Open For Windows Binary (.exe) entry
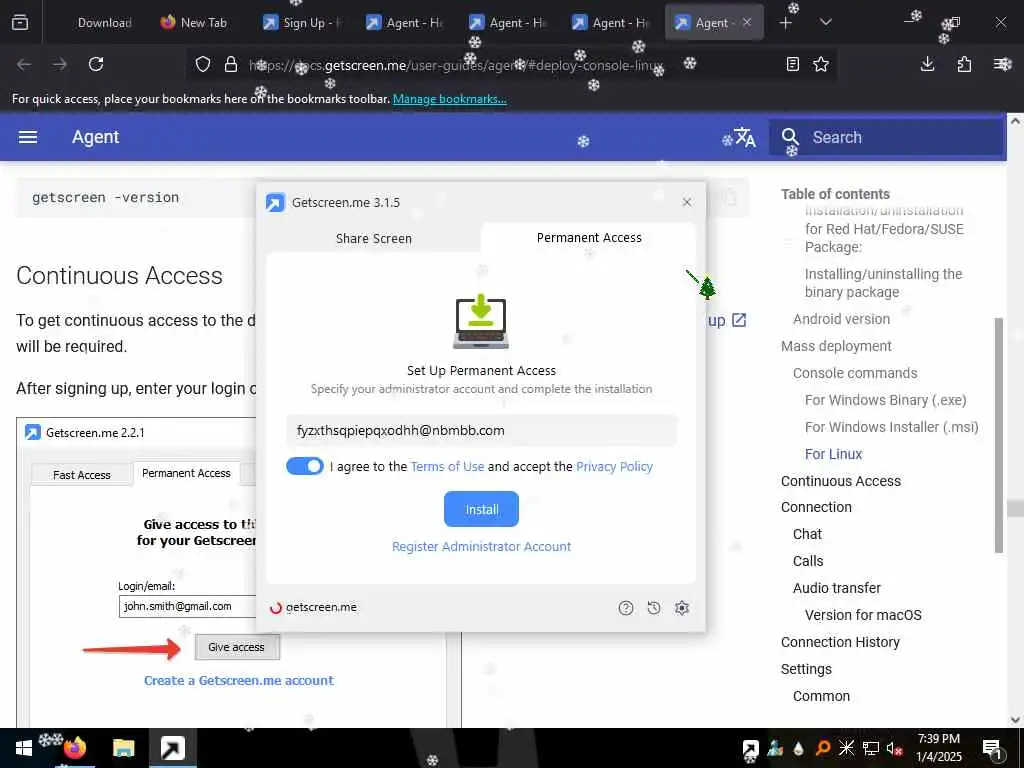 click(x=886, y=400)
